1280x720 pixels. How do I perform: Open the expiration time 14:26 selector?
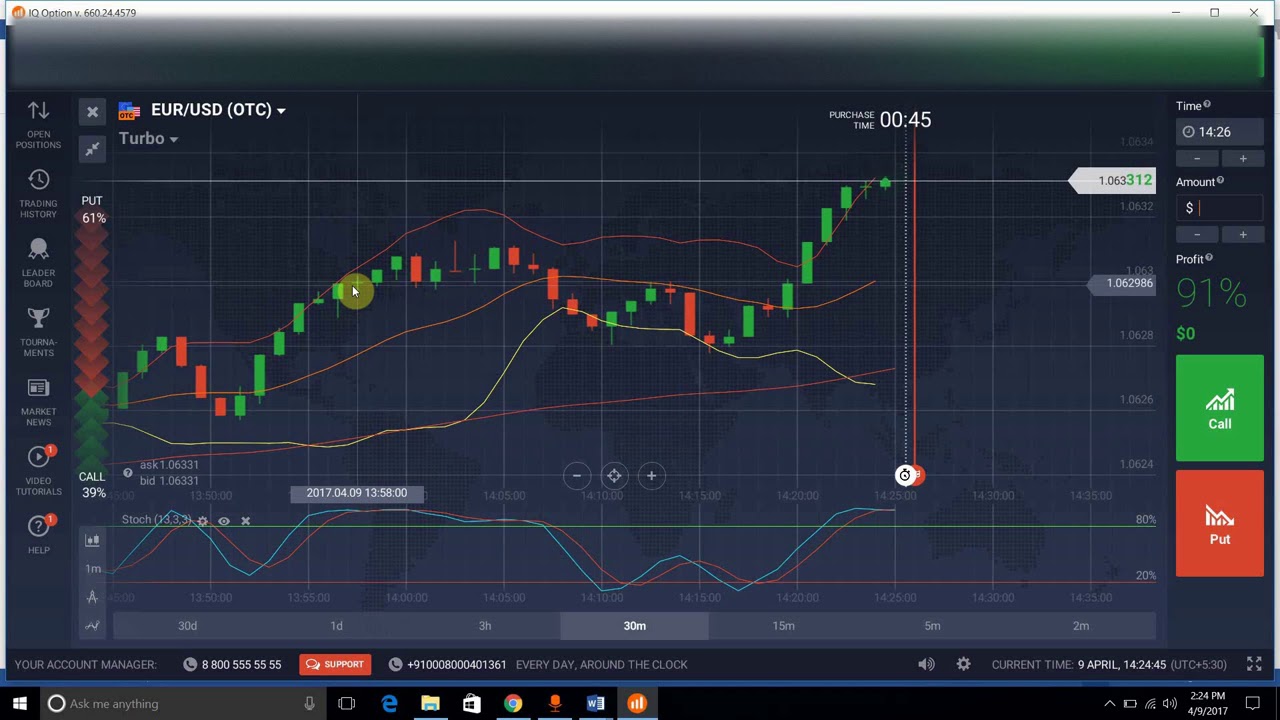pyautogui.click(x=1220, y=132)
